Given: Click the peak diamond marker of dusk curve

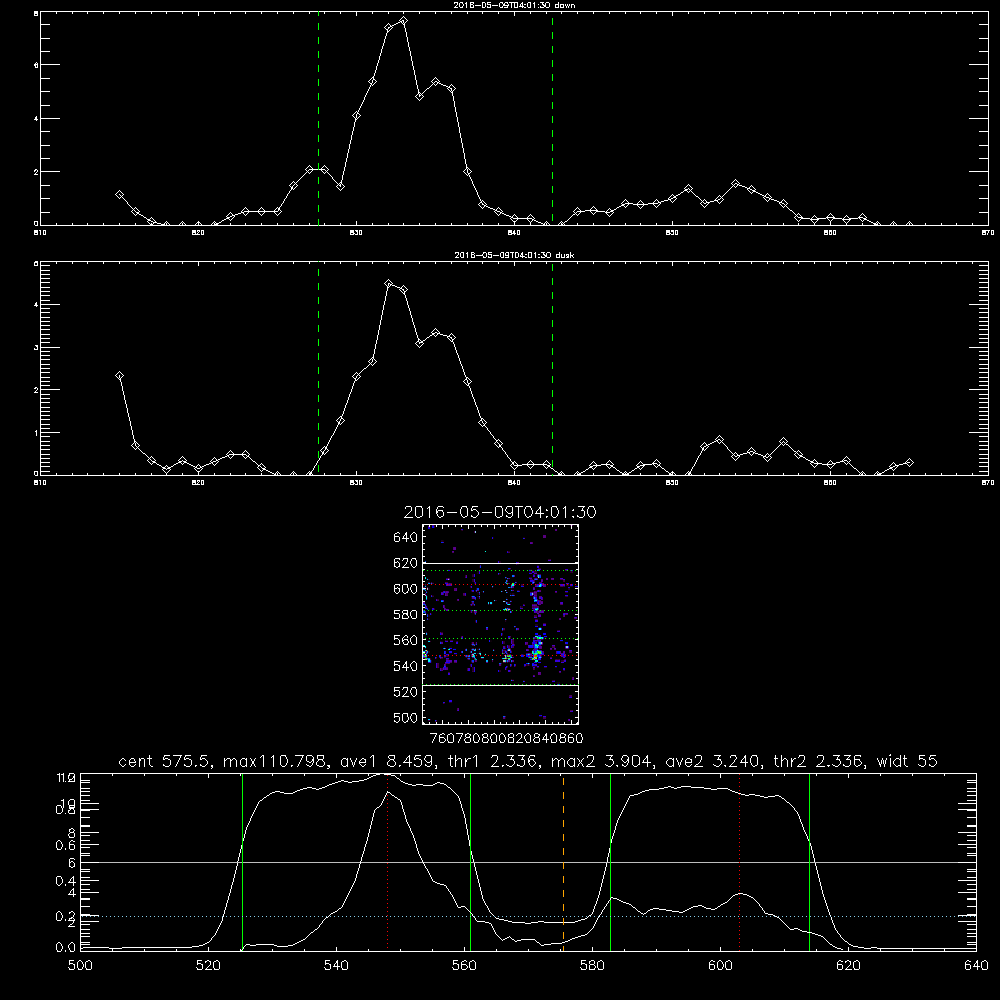Looking at the screenshot, I should pyautogui.click(x=388, y=284).
